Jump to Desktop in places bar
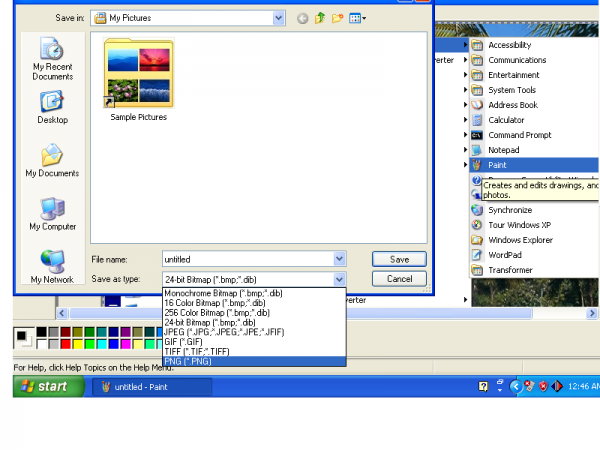This screenshot has height=450, width=600. pos(52,107)
